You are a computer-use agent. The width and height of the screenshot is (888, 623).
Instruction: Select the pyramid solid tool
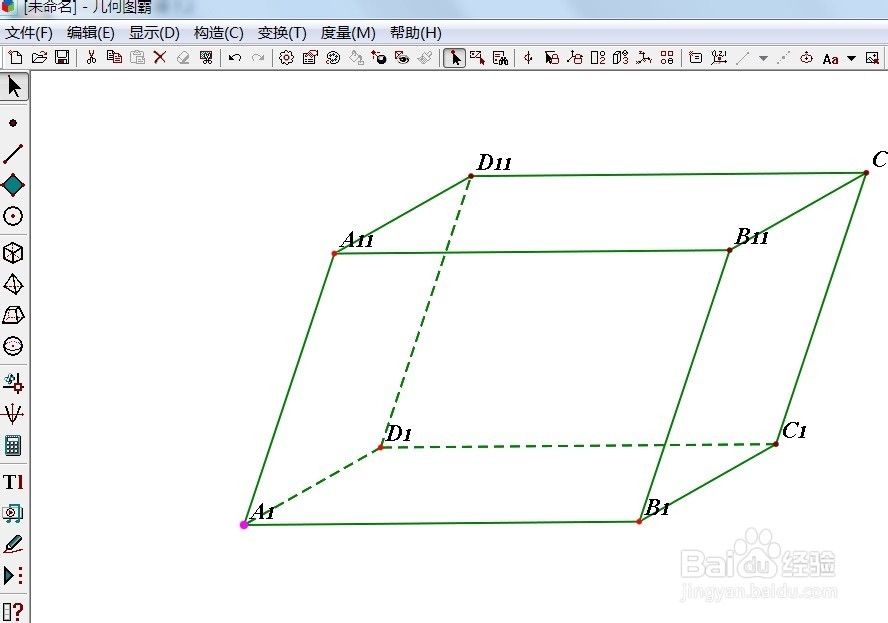pyautogui.click(x=13, y=284)
